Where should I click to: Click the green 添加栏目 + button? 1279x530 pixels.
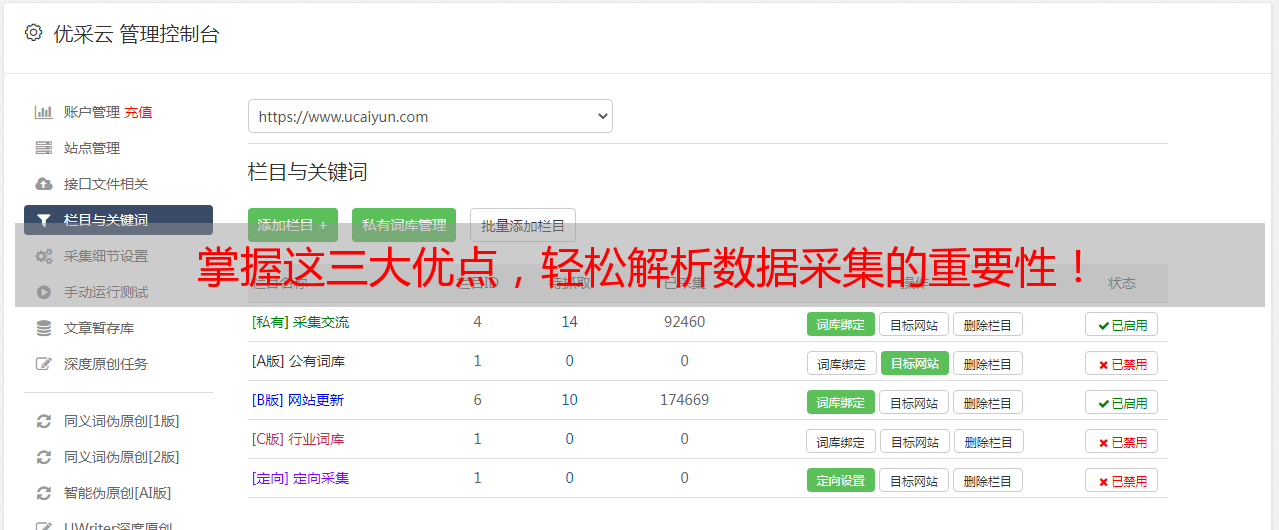[x=293, y=225]
